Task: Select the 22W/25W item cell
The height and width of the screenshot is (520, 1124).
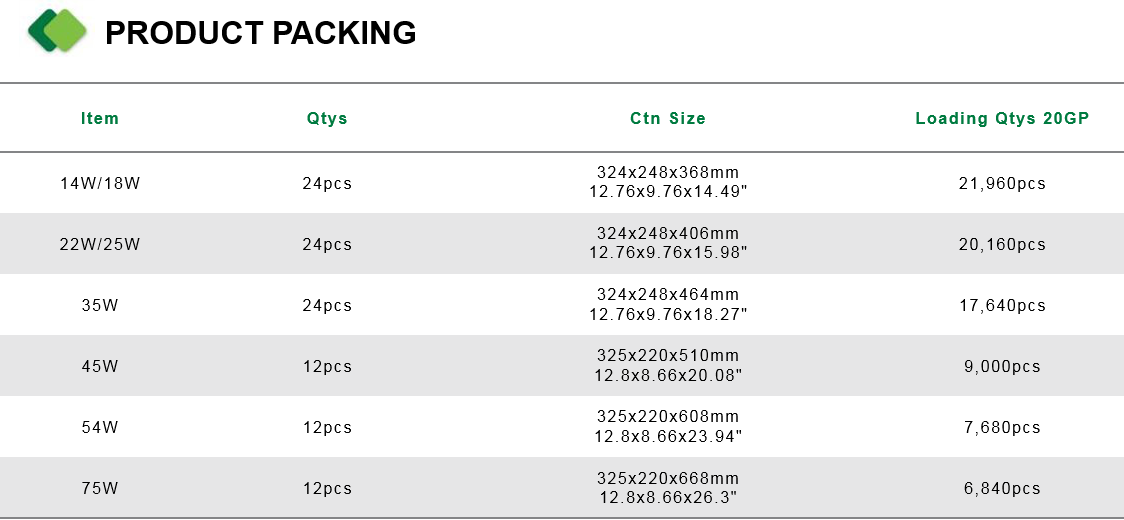Action: pyautogui.click(x=100, y=244)
